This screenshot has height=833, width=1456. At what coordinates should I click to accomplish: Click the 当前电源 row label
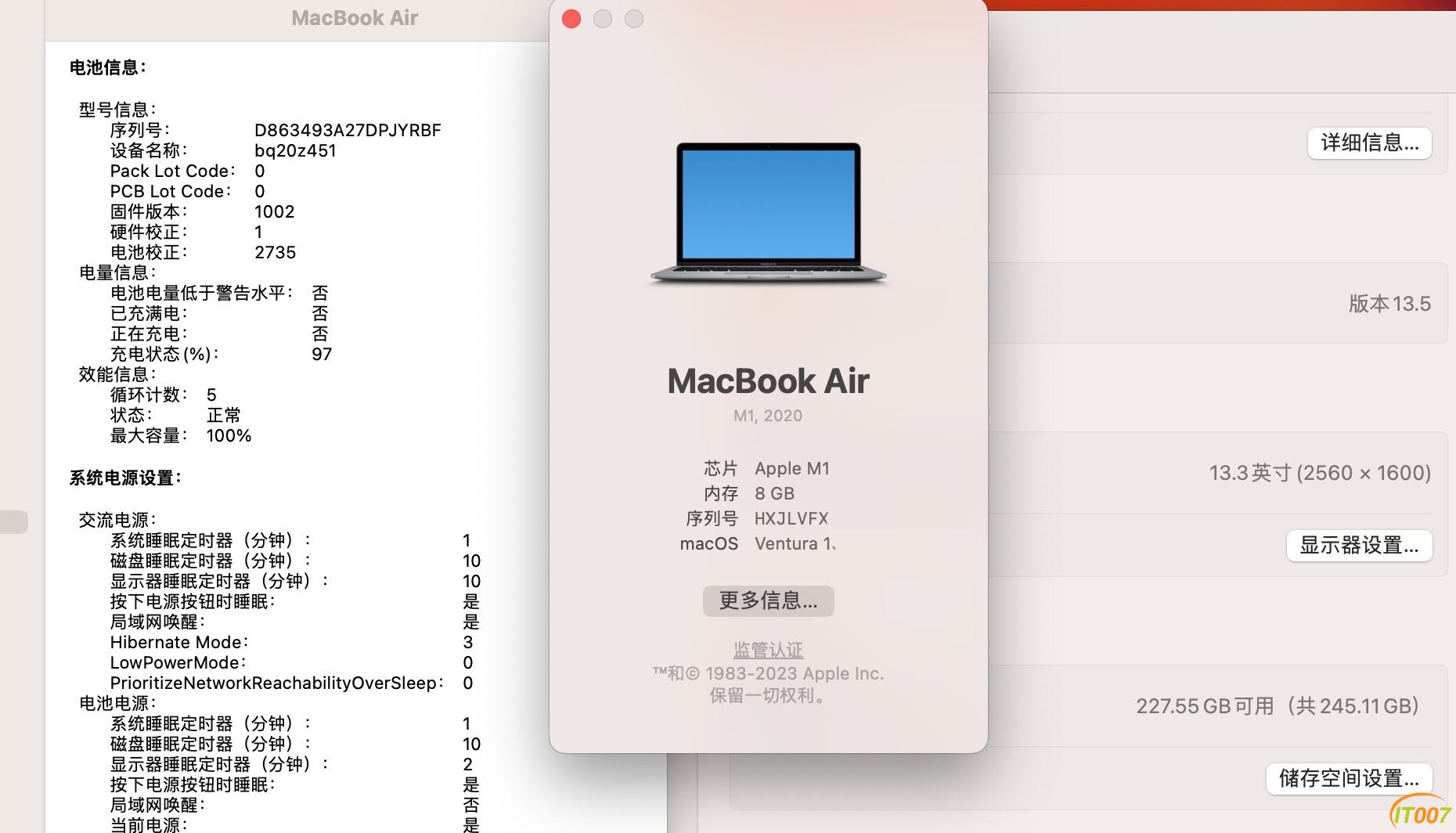click(x=149, y=824)
